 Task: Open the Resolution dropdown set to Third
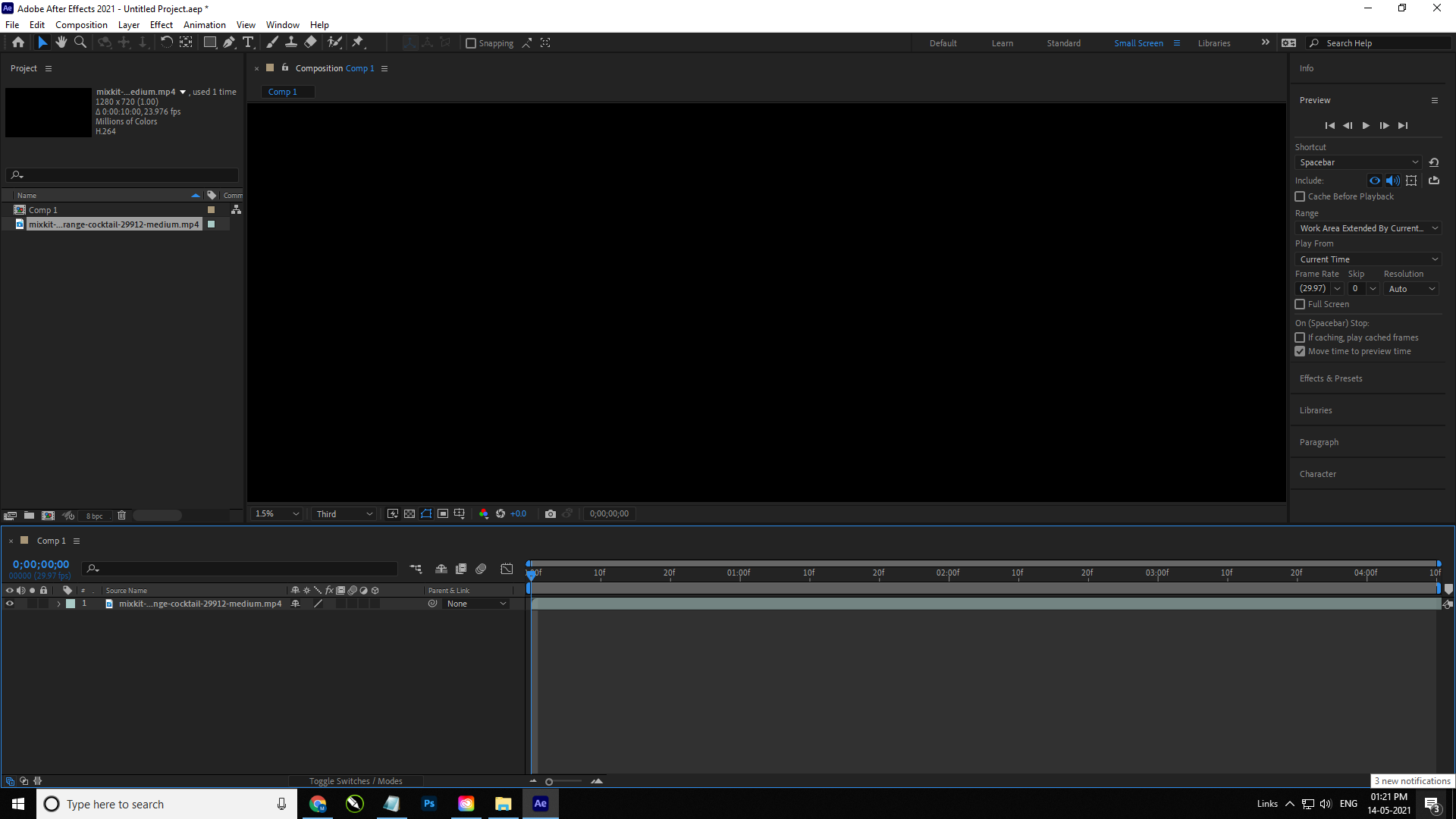tap(343, 513)
